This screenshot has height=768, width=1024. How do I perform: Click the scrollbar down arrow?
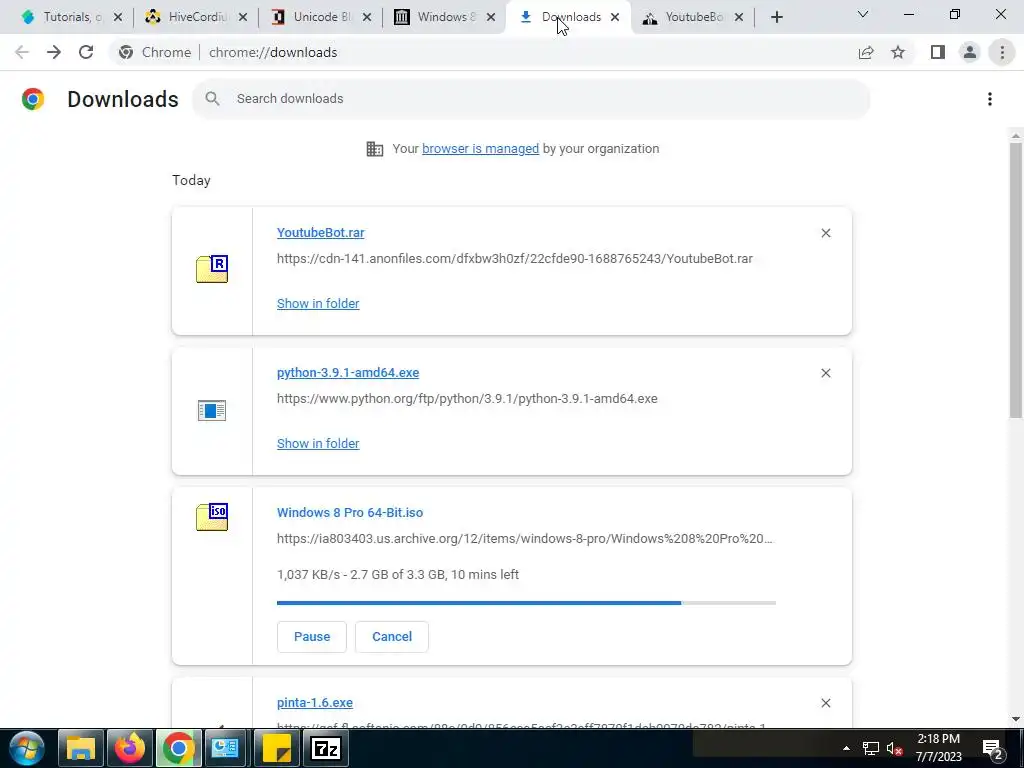coord(1016,719)
